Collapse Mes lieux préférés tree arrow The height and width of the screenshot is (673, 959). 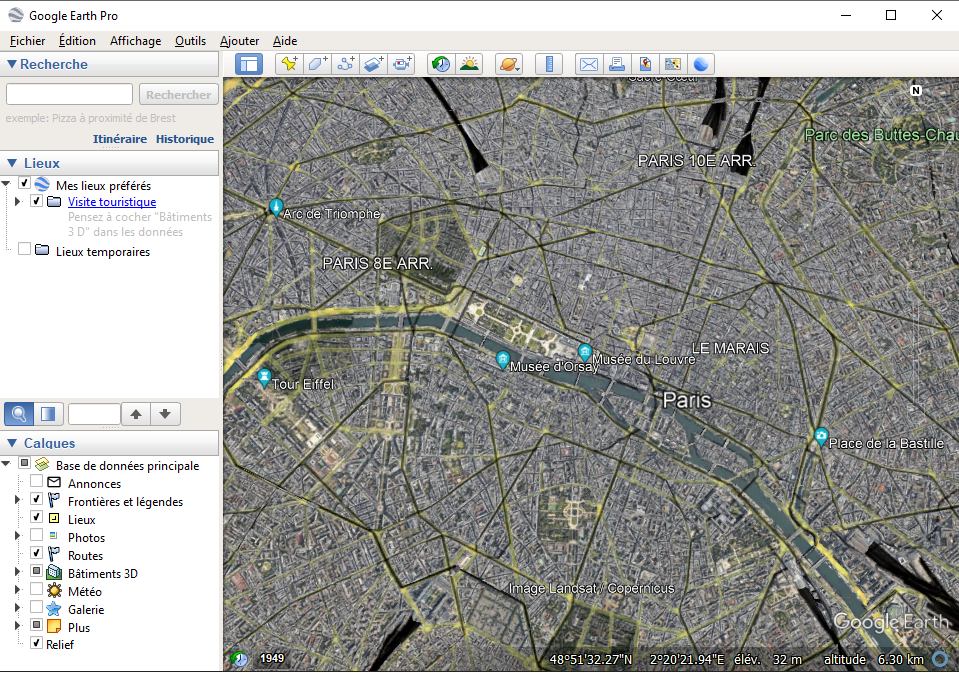(6, 184)
